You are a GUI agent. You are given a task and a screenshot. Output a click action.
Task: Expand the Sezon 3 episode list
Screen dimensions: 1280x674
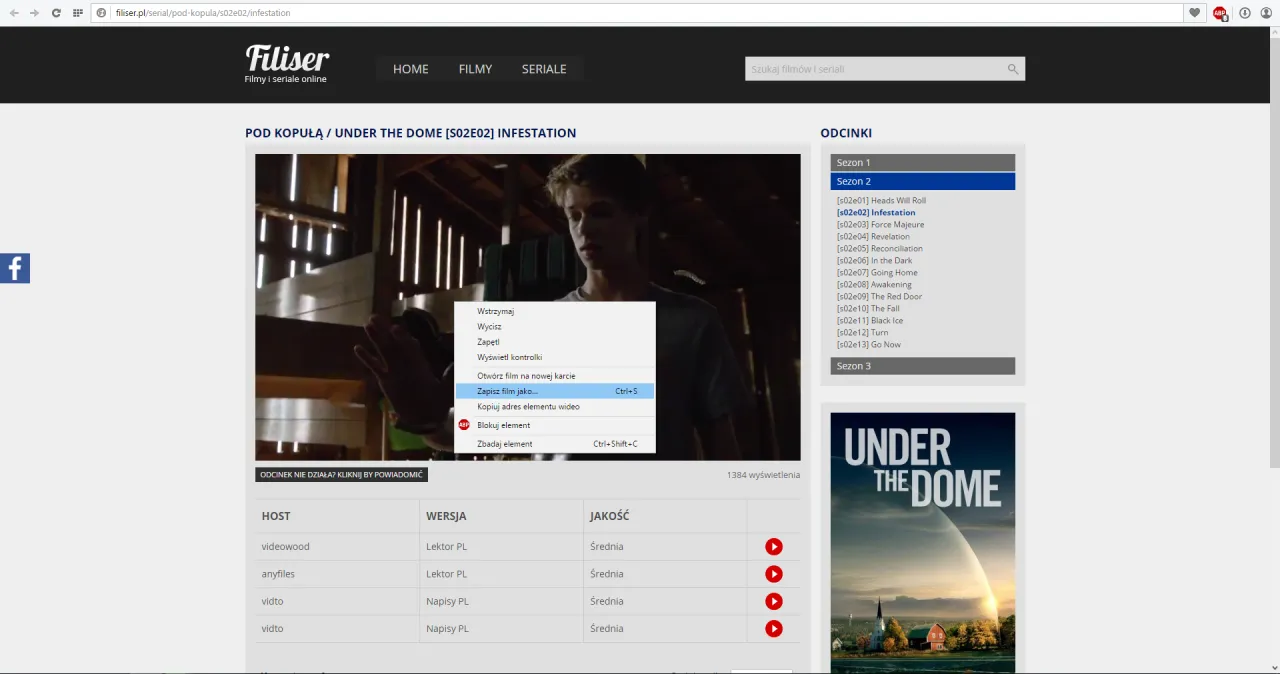pos(922,366)
